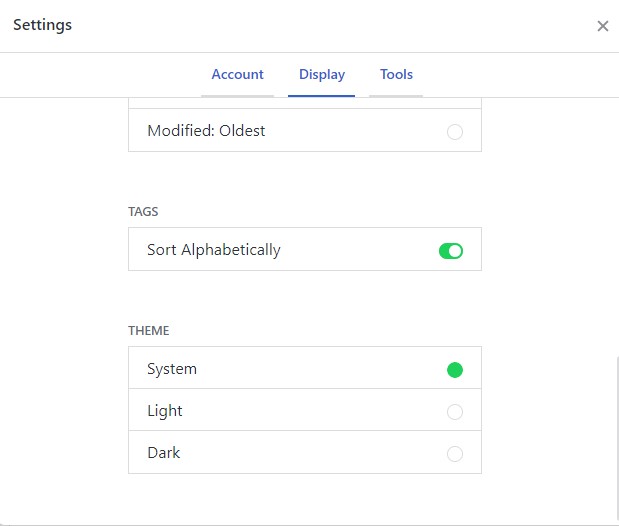
Task: Click the THEME section heading
Action: 147,331
